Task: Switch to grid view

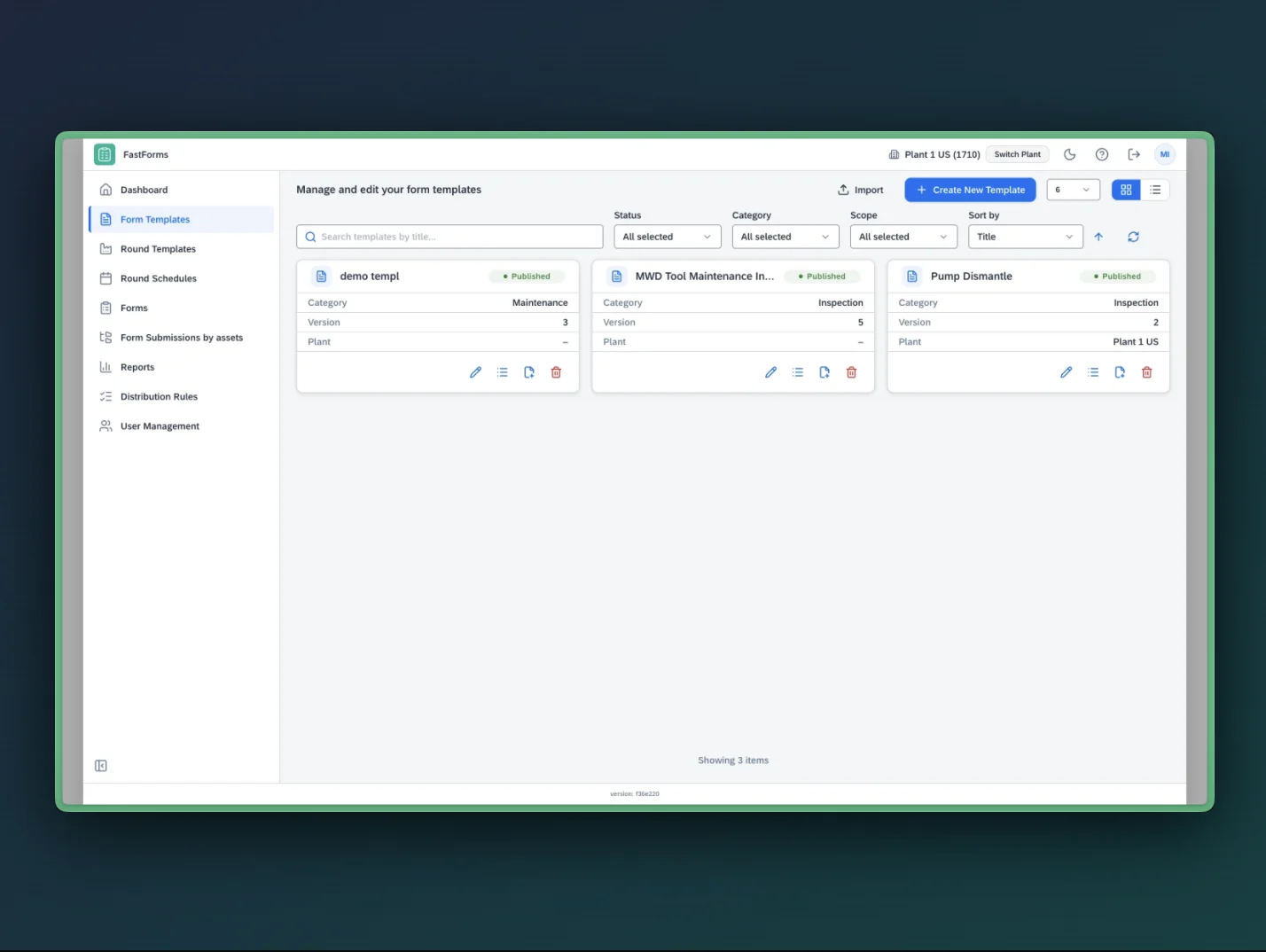Action: click(x=1126, y=190)
